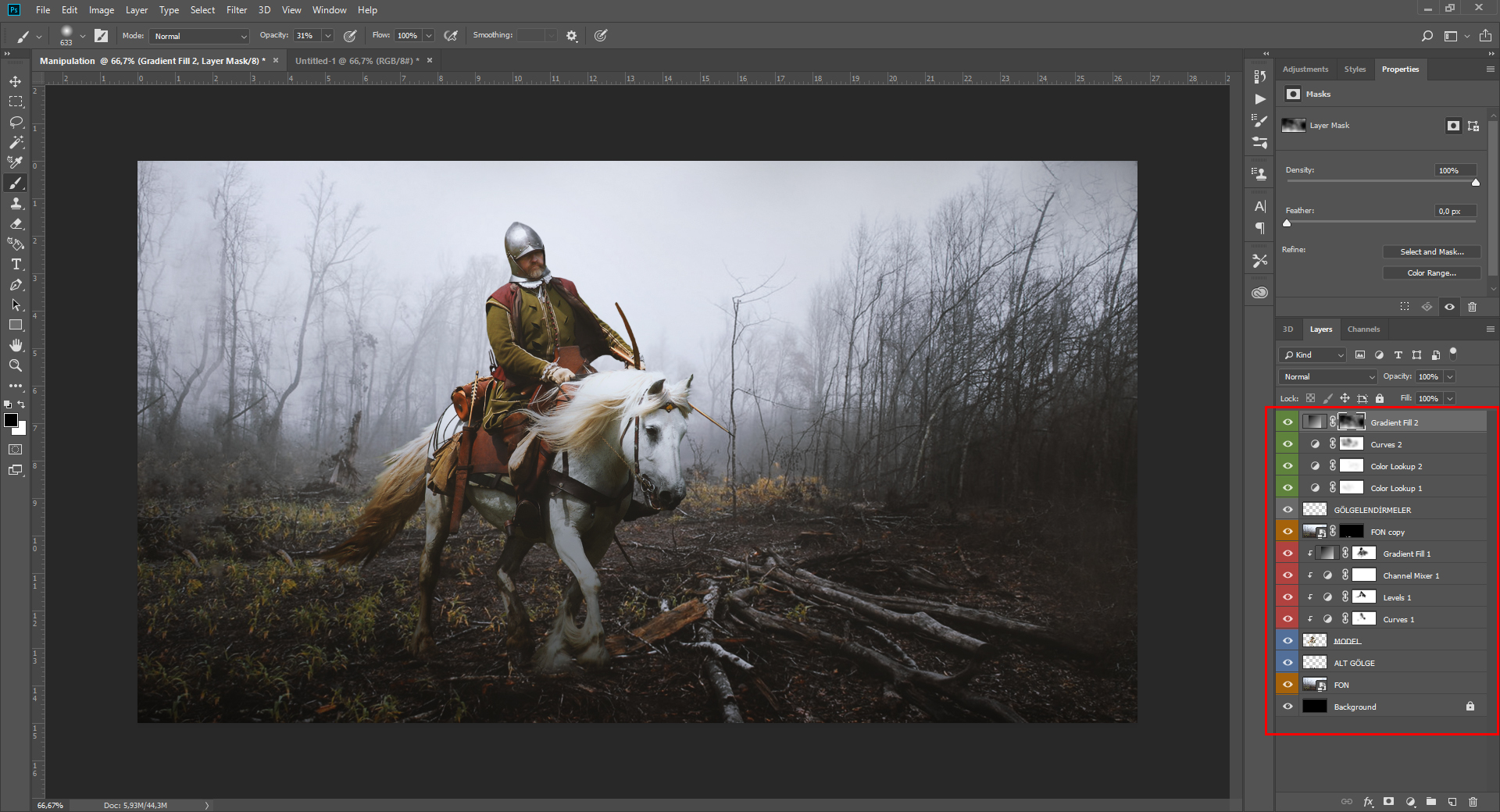Switch to the Adjustments tab
The height and width of the screenshot is (812, 1500).
pos(1305,69)
